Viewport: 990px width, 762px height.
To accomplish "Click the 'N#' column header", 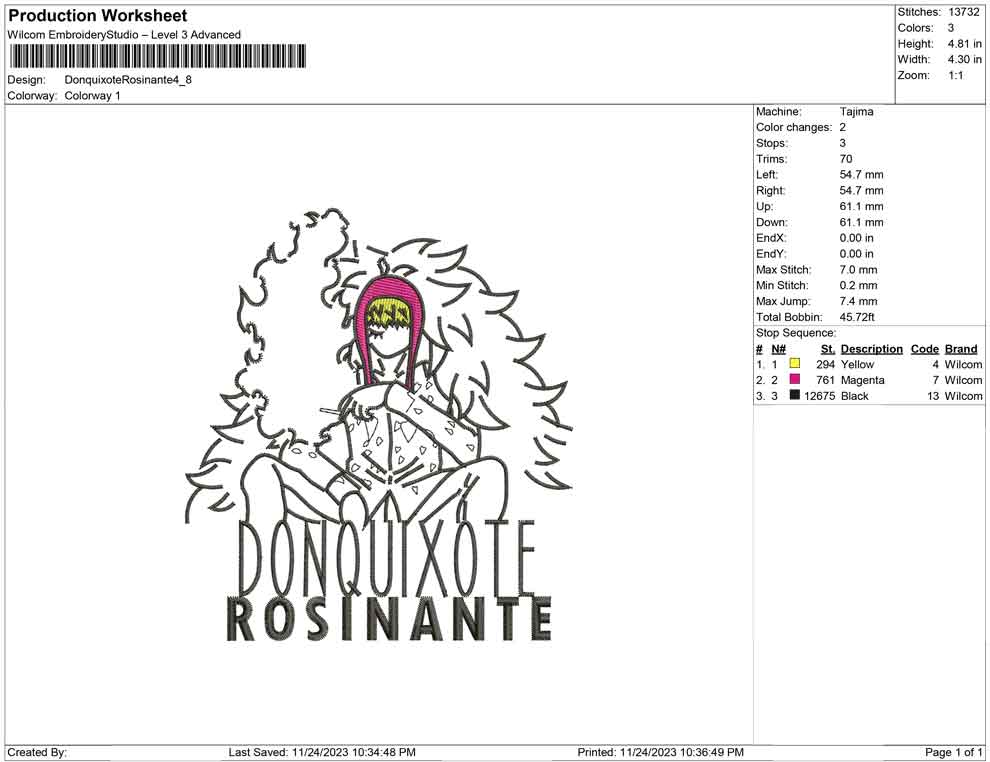I will (x=778, y=348).
